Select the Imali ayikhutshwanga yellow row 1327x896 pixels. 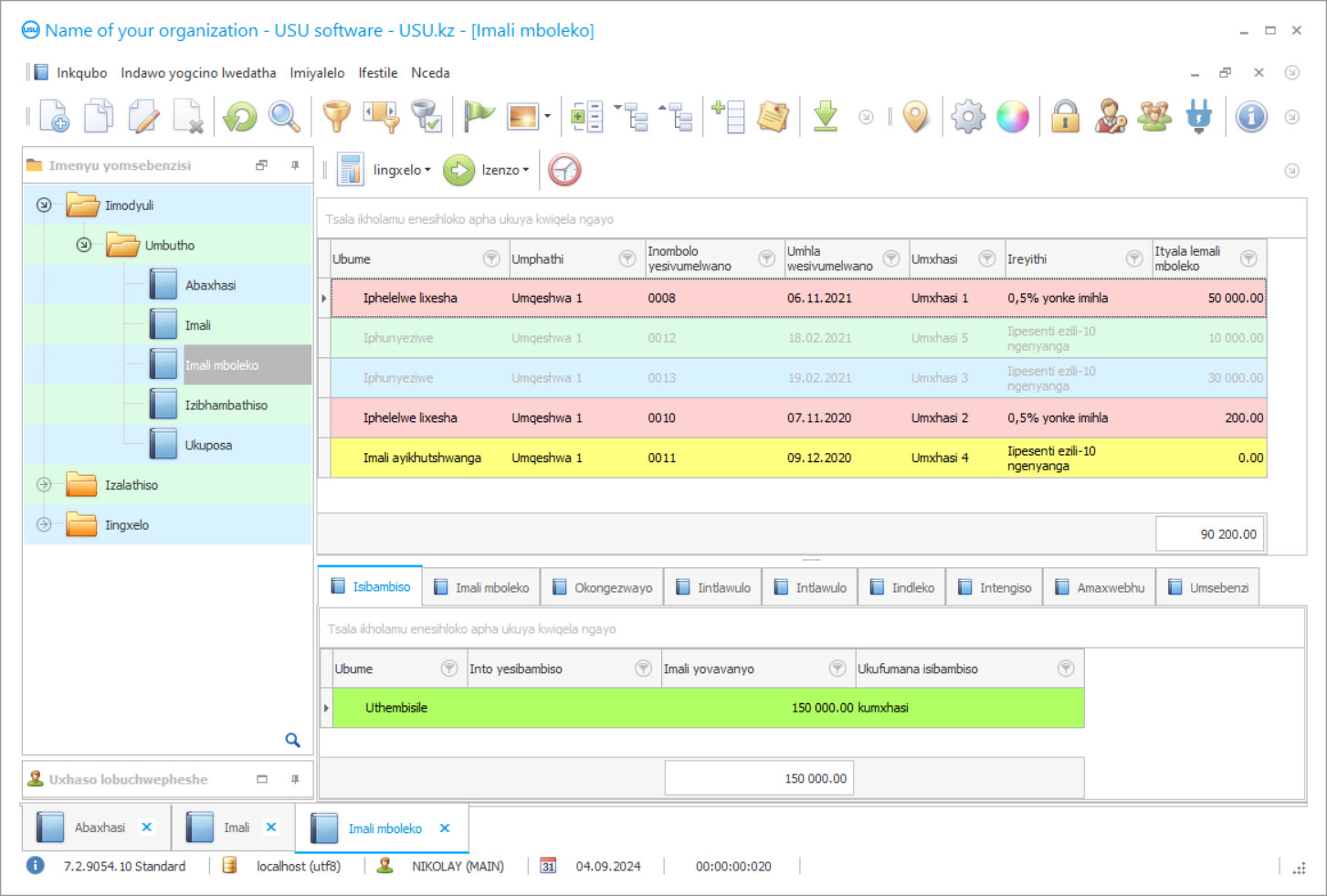(x=798, y=459)
